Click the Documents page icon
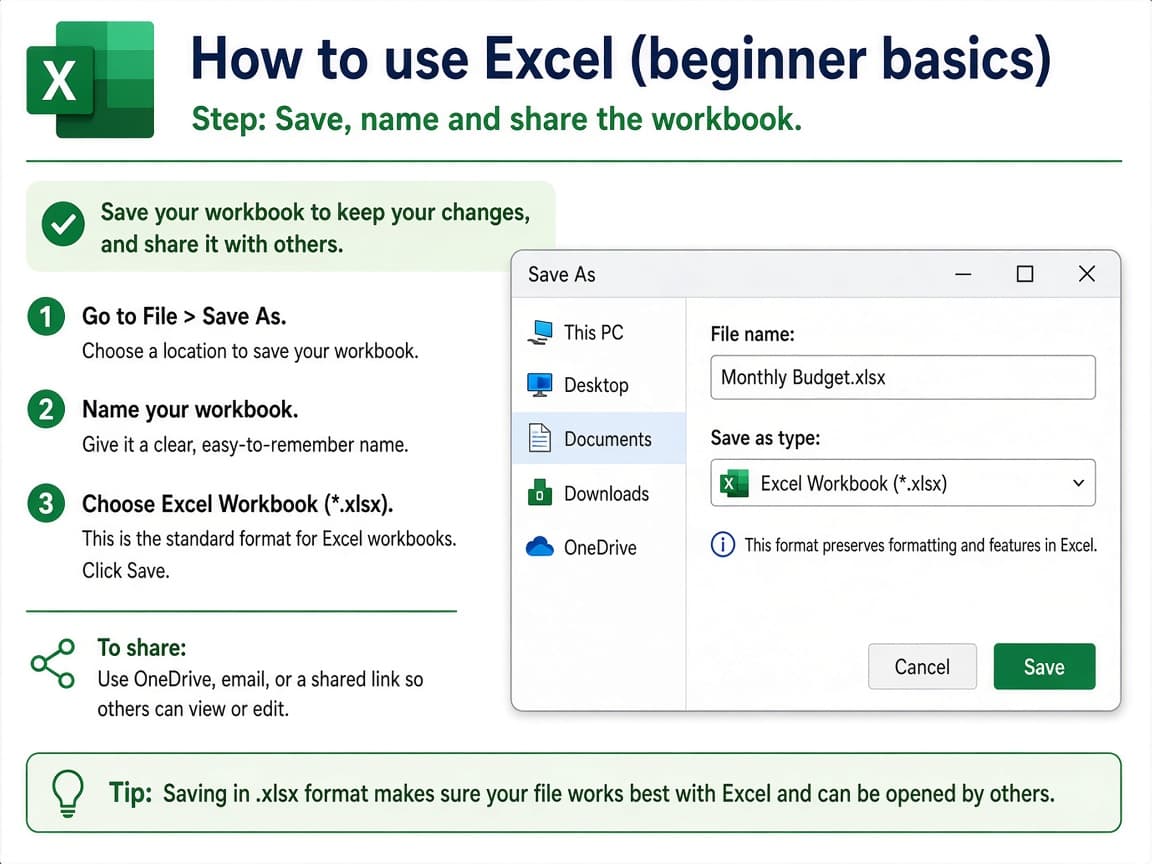The image size is (1152, 864). tap(540, 439)
